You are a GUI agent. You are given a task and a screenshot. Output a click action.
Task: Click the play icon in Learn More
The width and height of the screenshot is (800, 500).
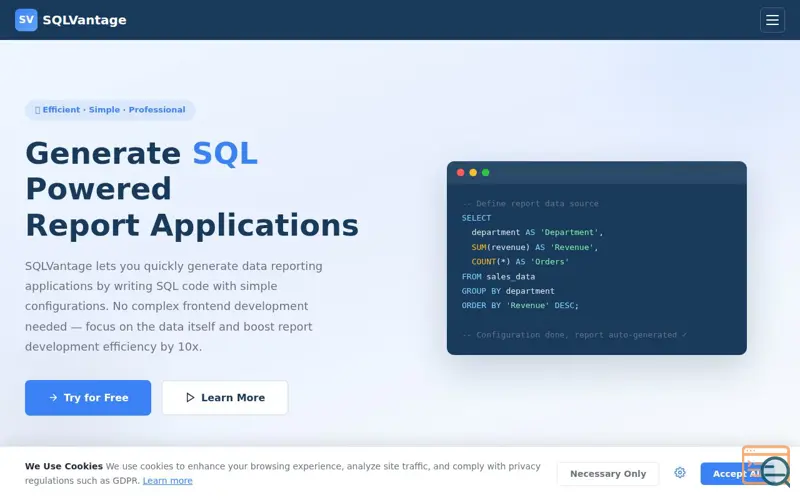pyautogui.click(x=190, y=397)
